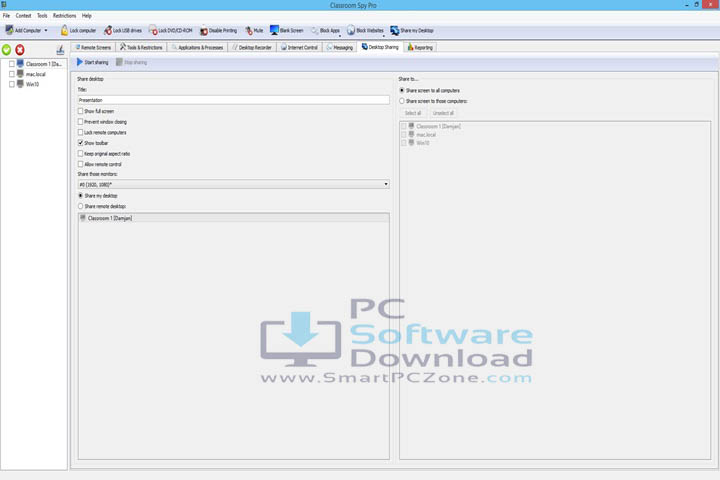
Task: Click the Lock computer padlock icon
Action: click(x=64, y=30)
